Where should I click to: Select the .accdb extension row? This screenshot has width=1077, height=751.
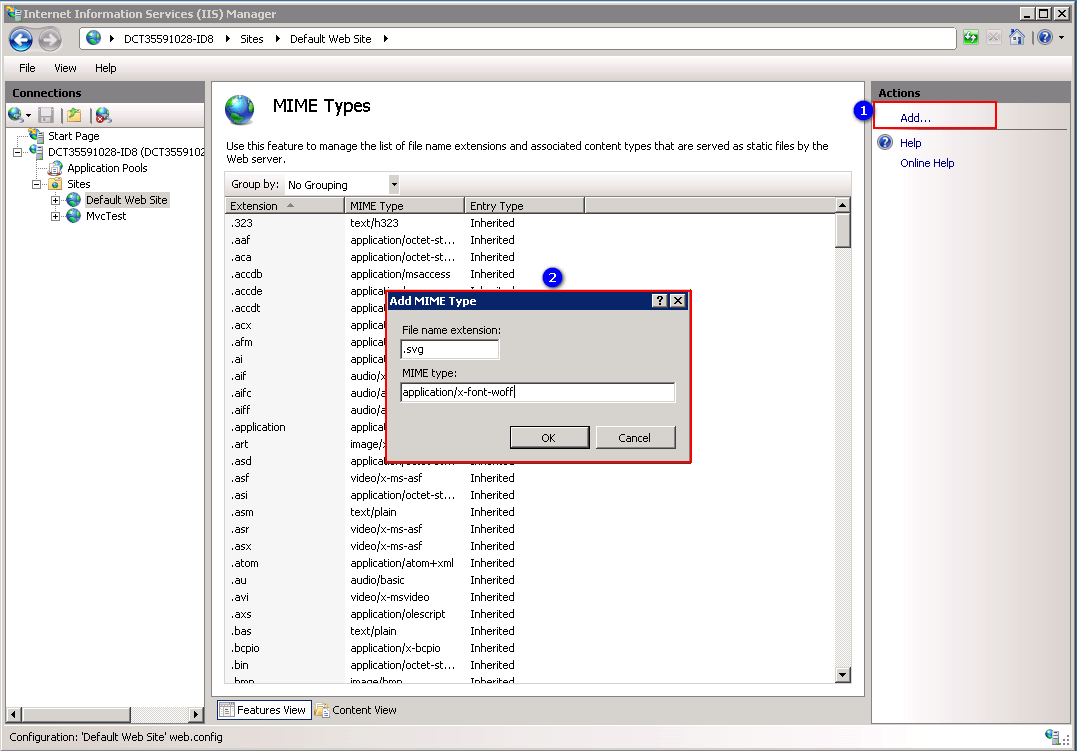[x=530, y=274]
